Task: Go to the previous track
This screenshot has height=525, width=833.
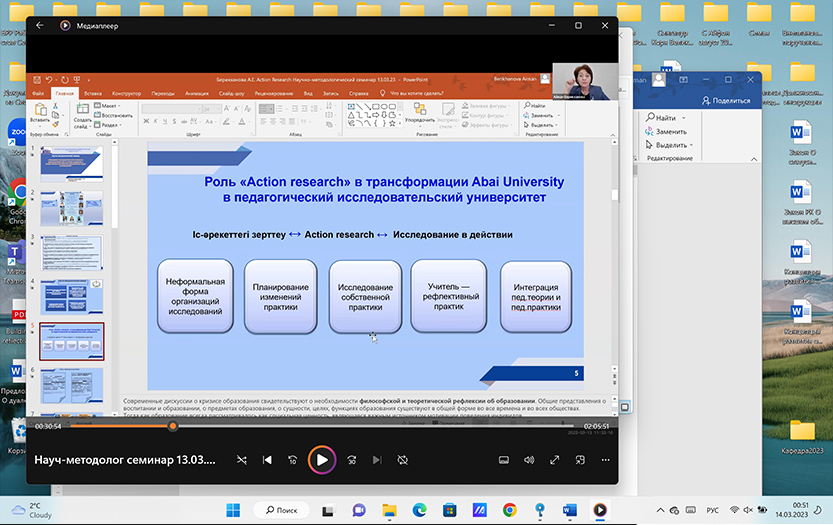Action: (x=267, y=460)
